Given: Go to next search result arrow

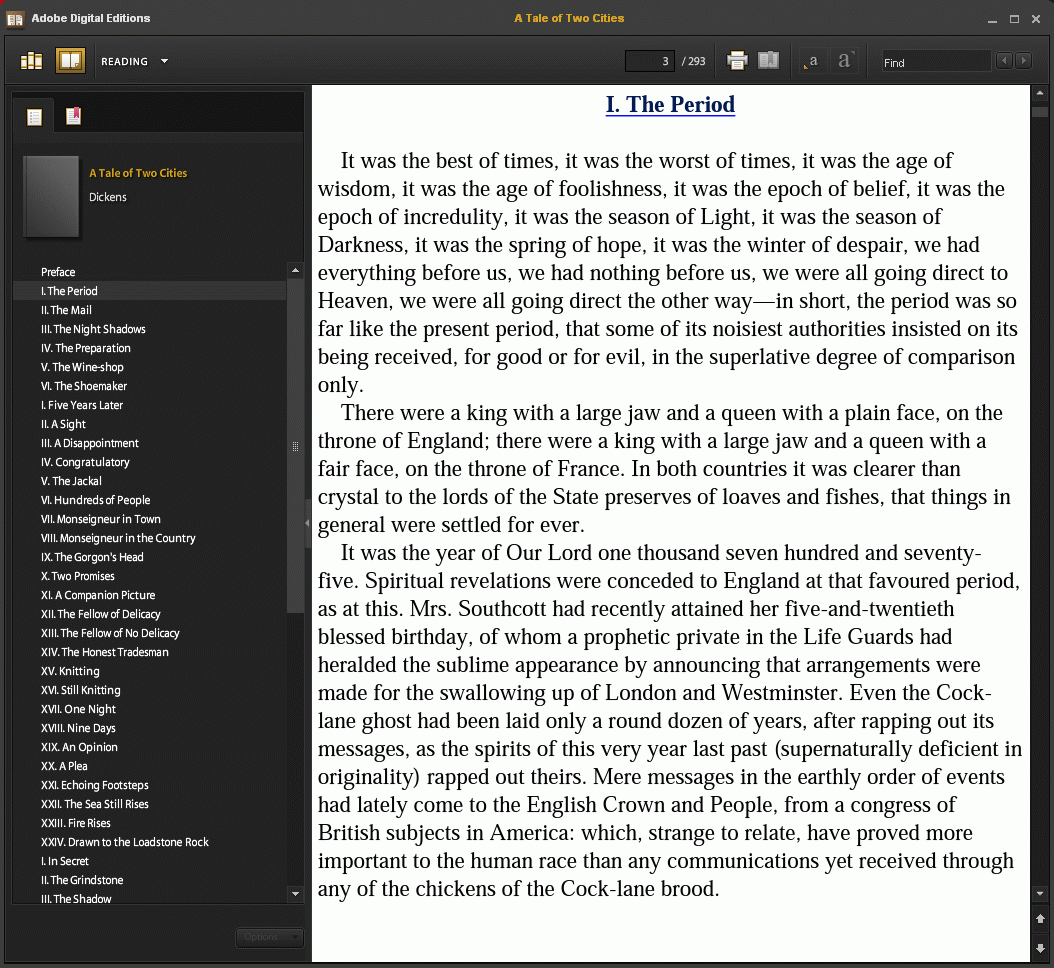Looking at the screenshot, I should coord(1024,61).
